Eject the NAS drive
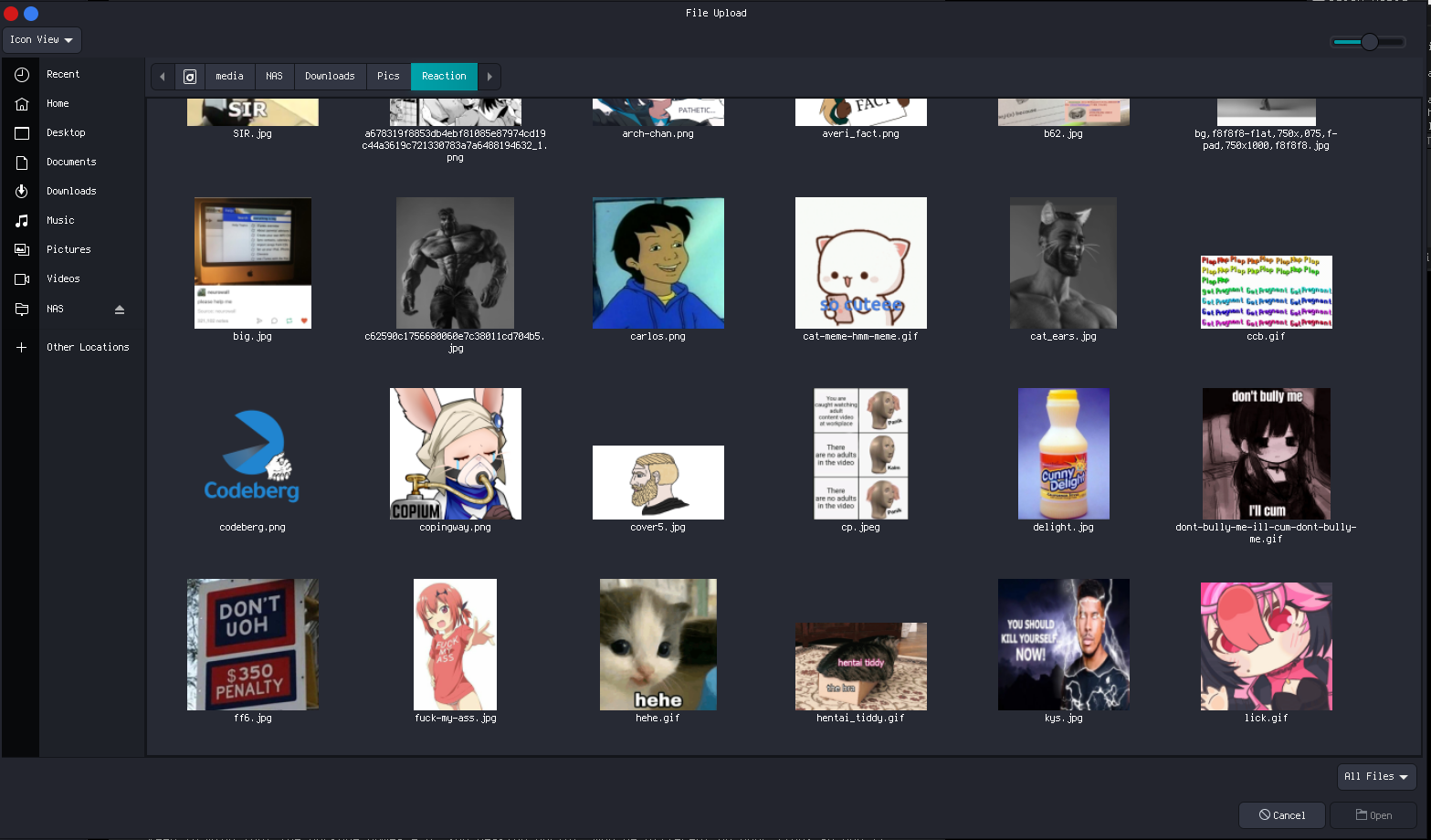Screen dimensions: 1431x840 (120, 310)
